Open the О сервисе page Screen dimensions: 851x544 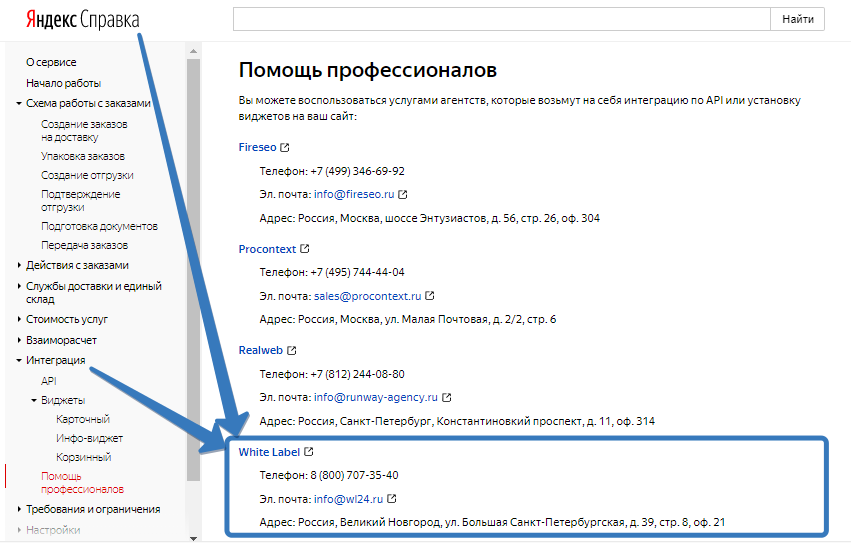(51, 62)
